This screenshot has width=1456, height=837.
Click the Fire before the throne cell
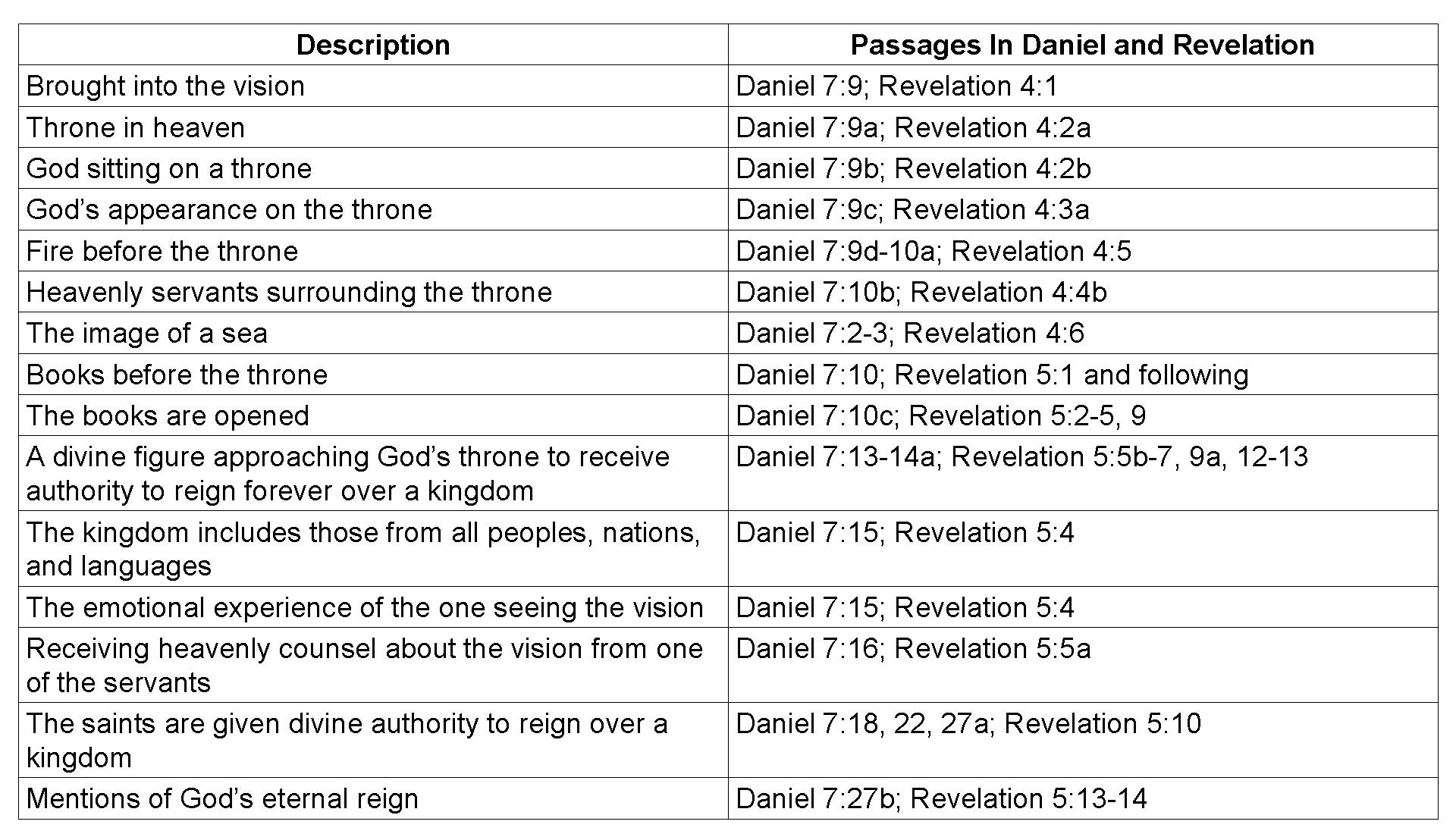(162, 251)
